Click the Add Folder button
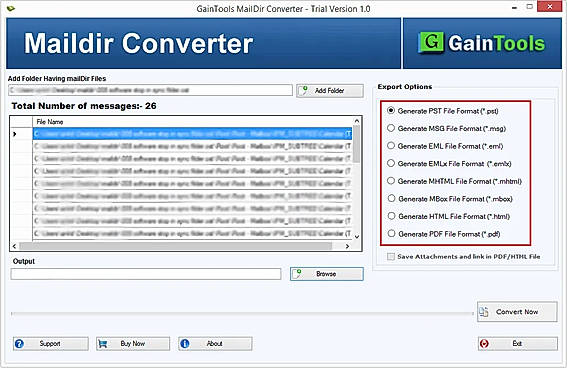This screenshot has width=567, height=368. [x=330, y=90]
